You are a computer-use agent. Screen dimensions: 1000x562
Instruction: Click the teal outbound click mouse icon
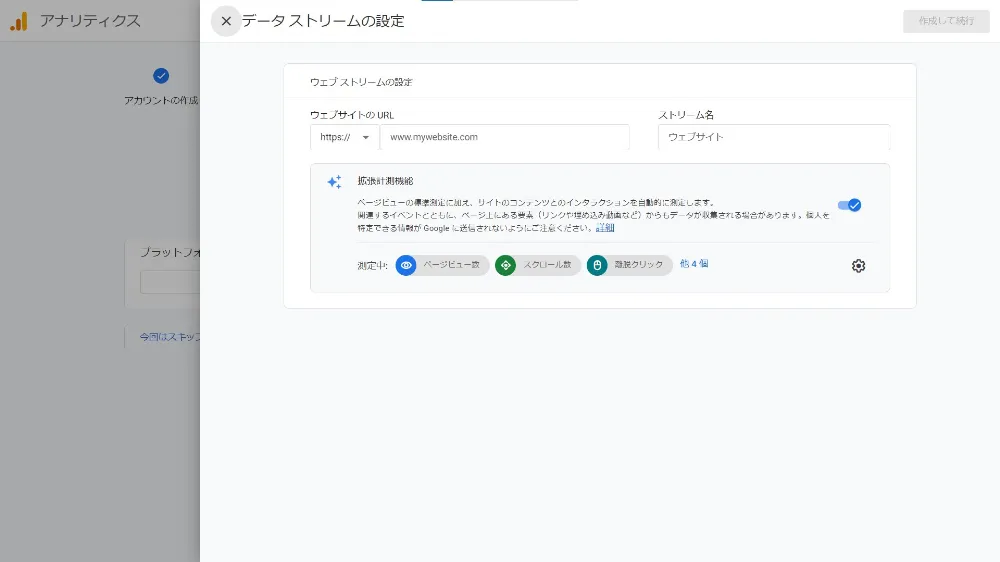(597, 265)
